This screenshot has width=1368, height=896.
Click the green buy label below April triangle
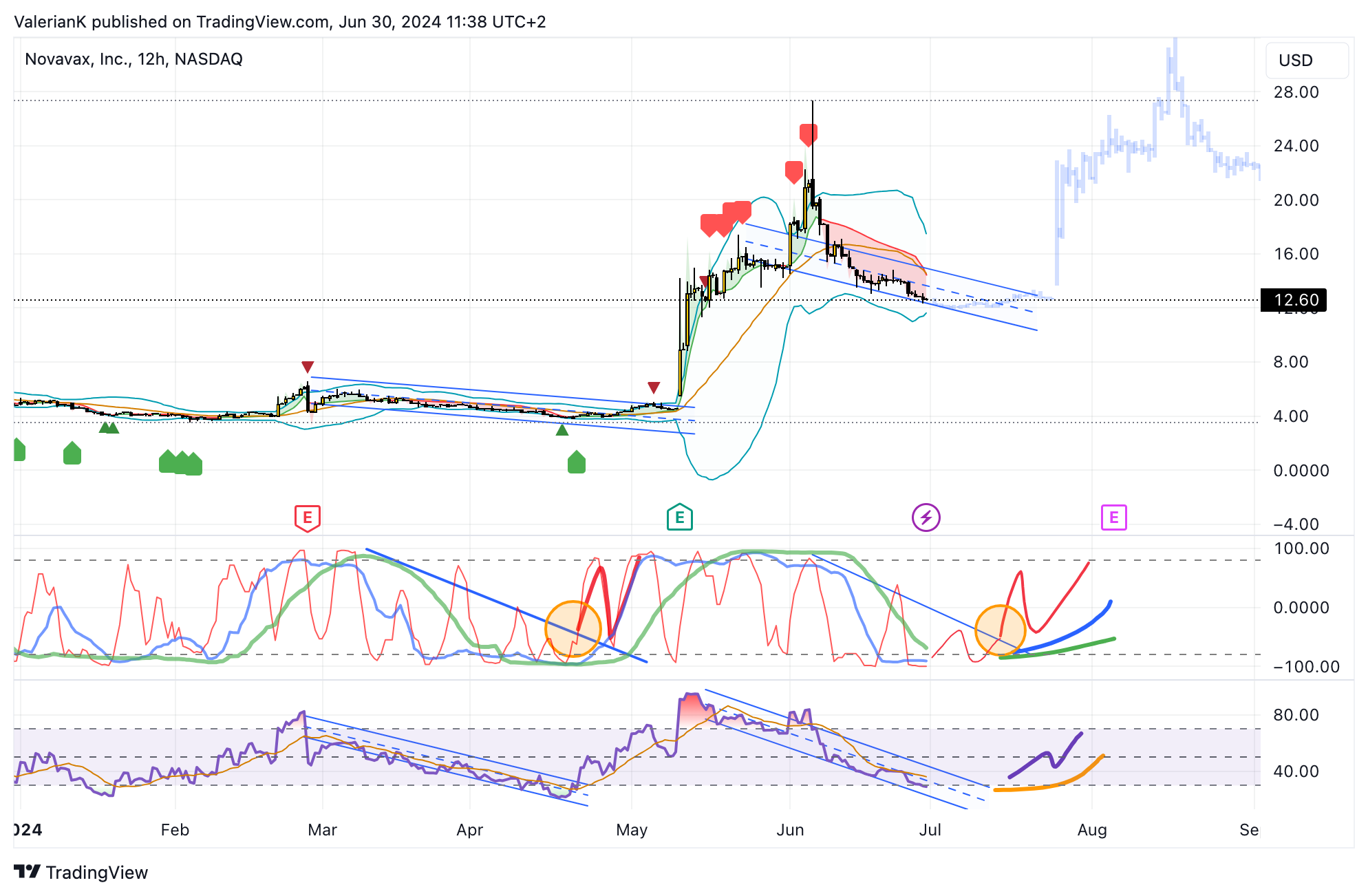click(577, 462)
